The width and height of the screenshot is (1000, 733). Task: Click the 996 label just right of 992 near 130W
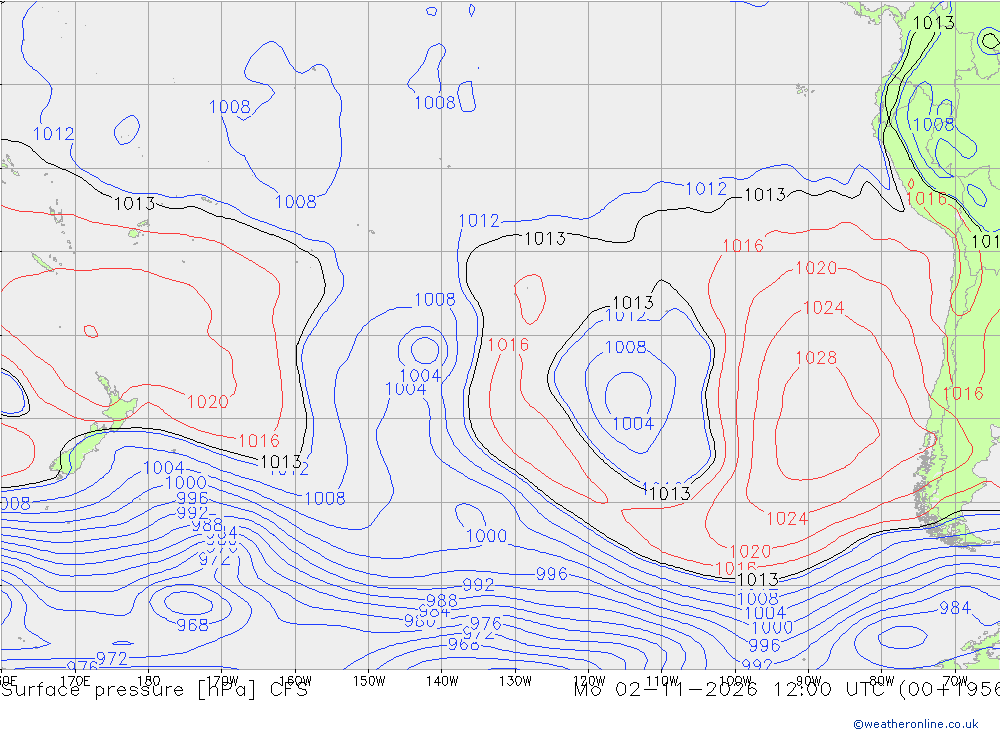[552, 574]
